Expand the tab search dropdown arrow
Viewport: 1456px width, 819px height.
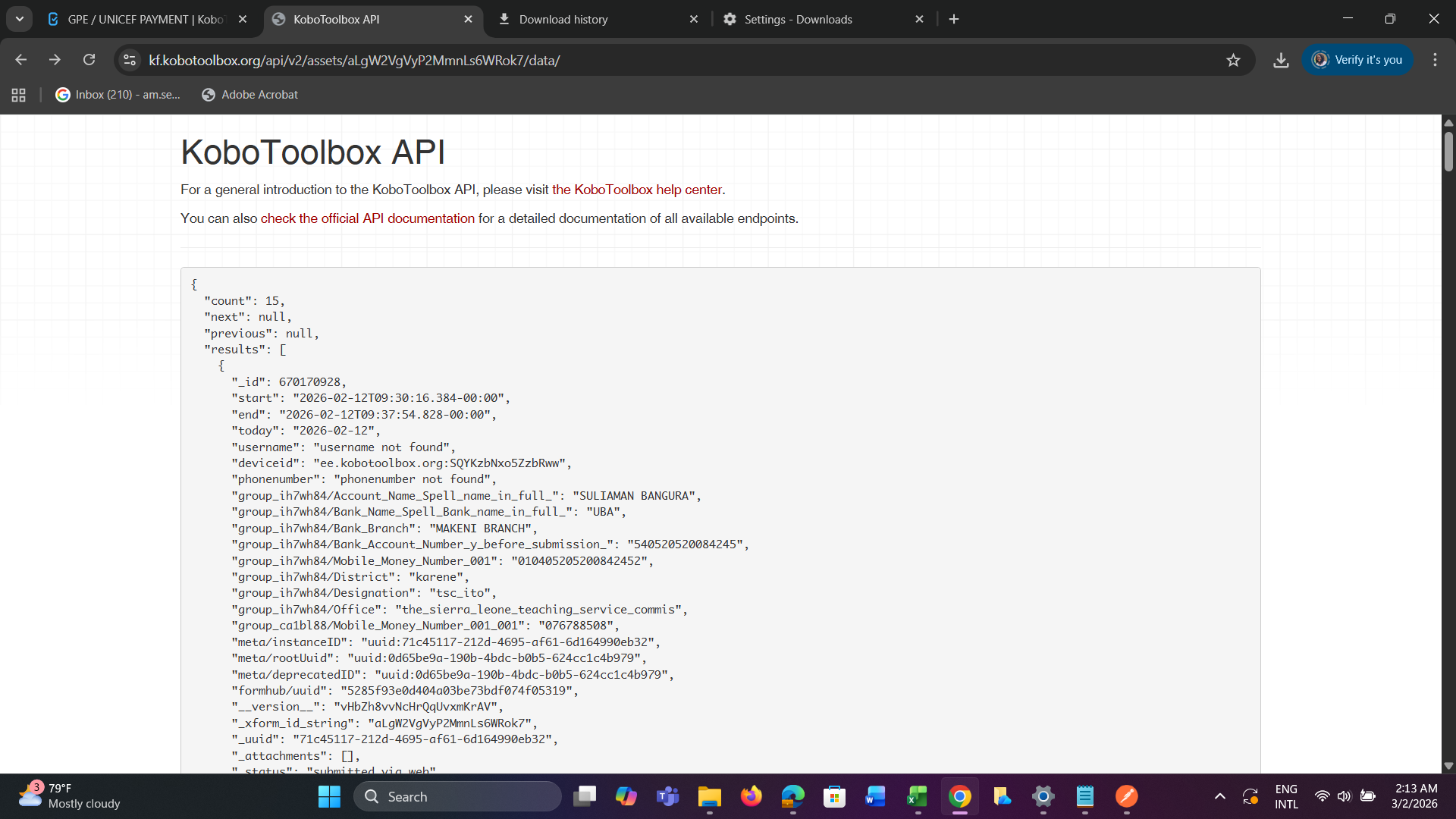19,19
